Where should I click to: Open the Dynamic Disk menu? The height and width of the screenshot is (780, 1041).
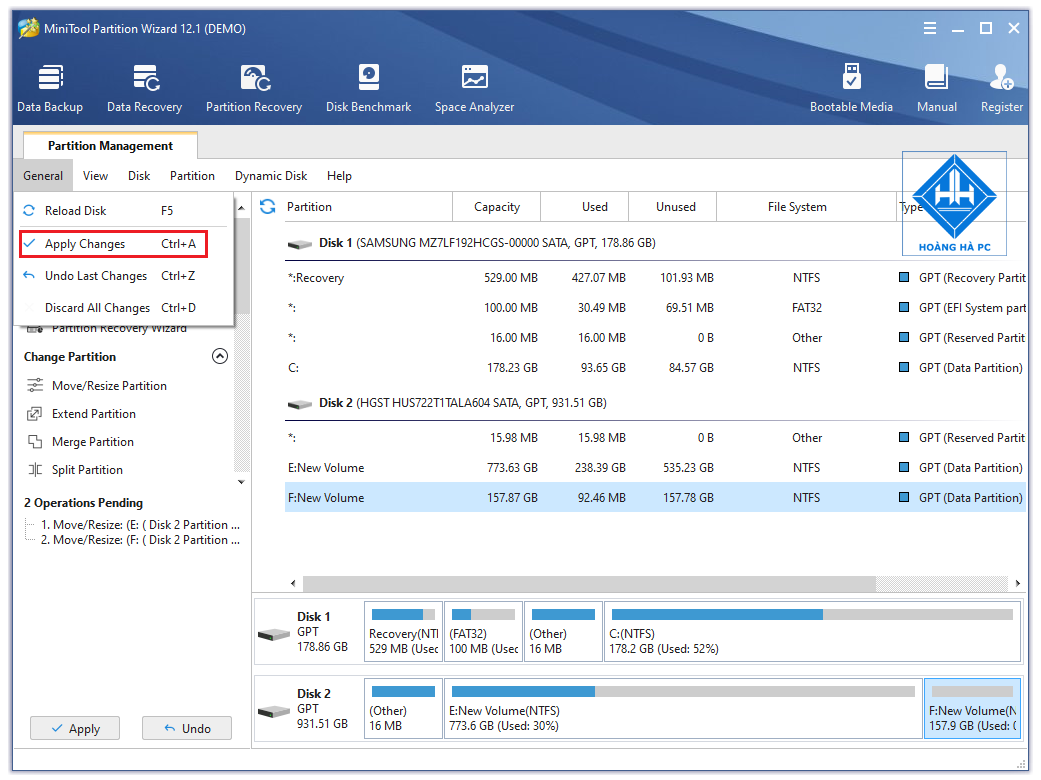270,175
